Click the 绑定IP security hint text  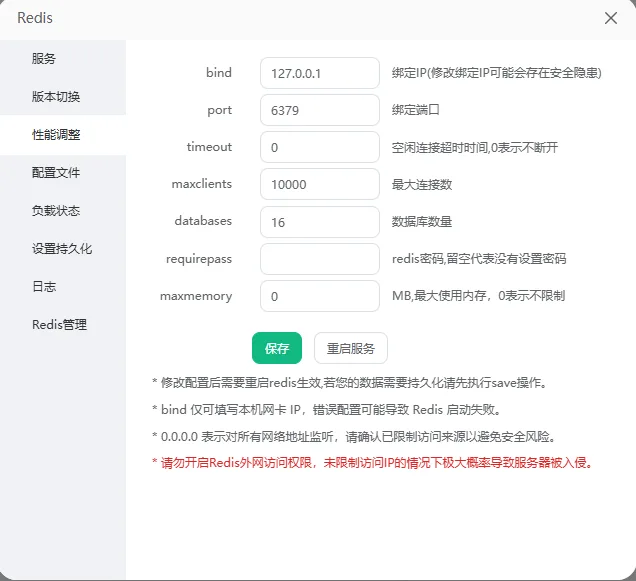496,73
